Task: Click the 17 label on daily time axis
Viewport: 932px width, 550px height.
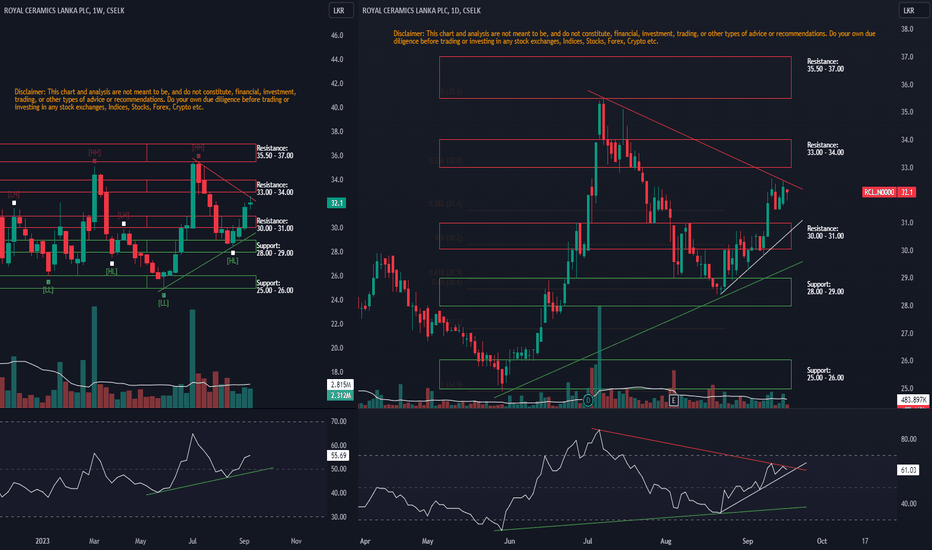Action: (x=865, y=541)
